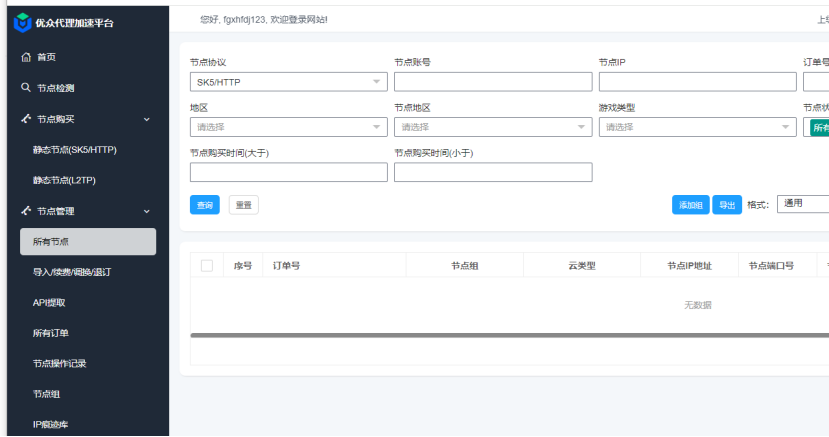Screen dimensions: 829x437
Task: Open the 地区 dropdown
Action: coord(288,127)
